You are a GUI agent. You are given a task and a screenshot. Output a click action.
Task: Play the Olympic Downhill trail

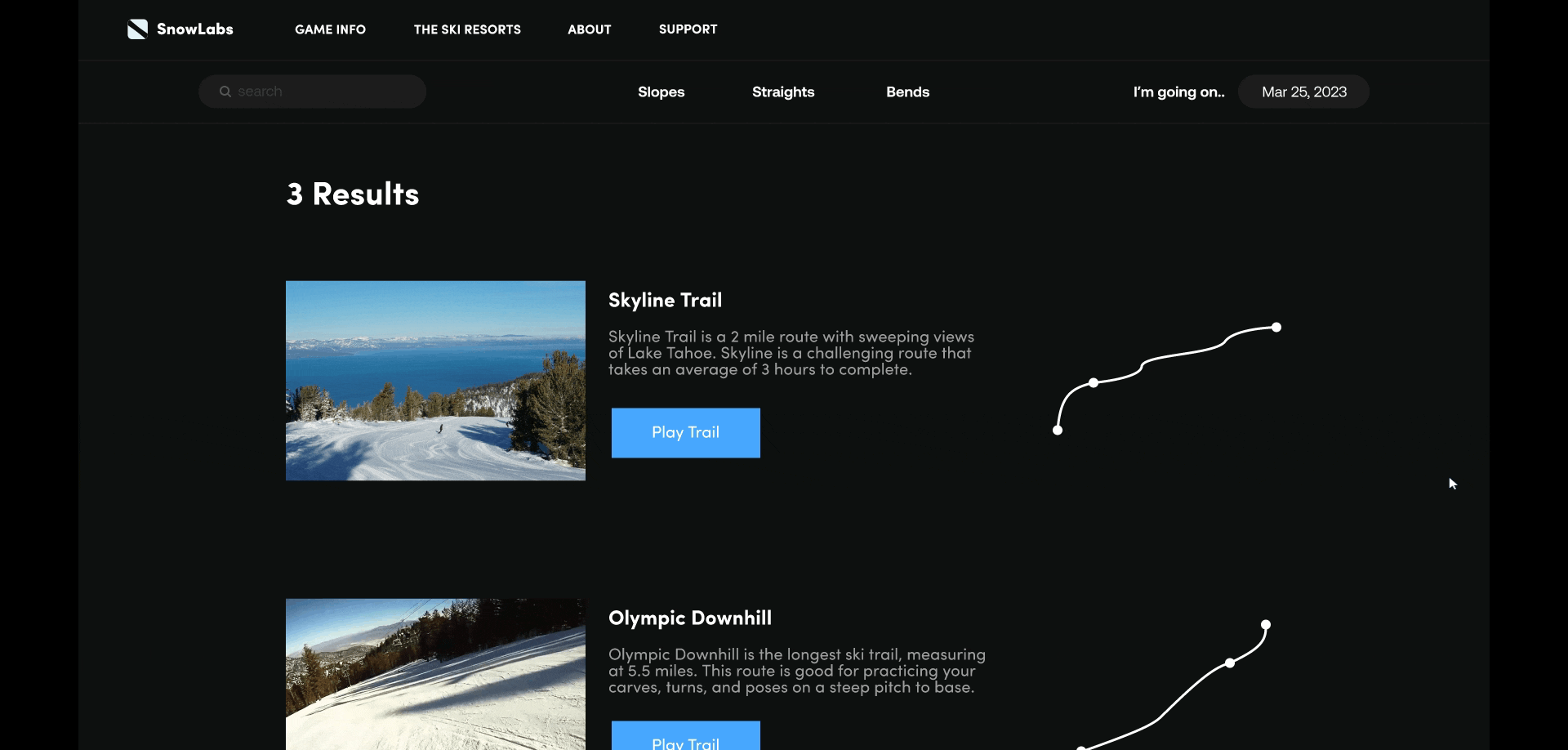[686, 735]
